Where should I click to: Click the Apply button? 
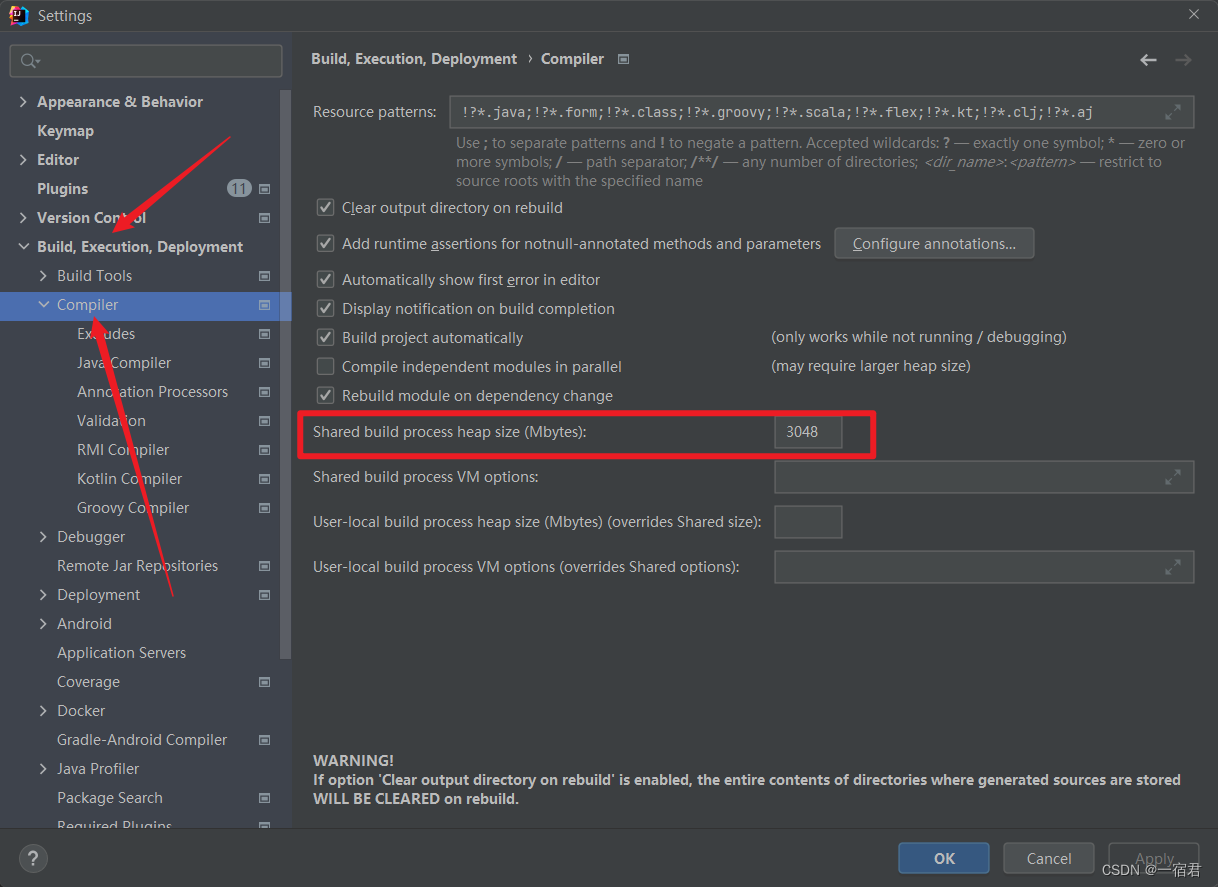[x=1154, y=858]
